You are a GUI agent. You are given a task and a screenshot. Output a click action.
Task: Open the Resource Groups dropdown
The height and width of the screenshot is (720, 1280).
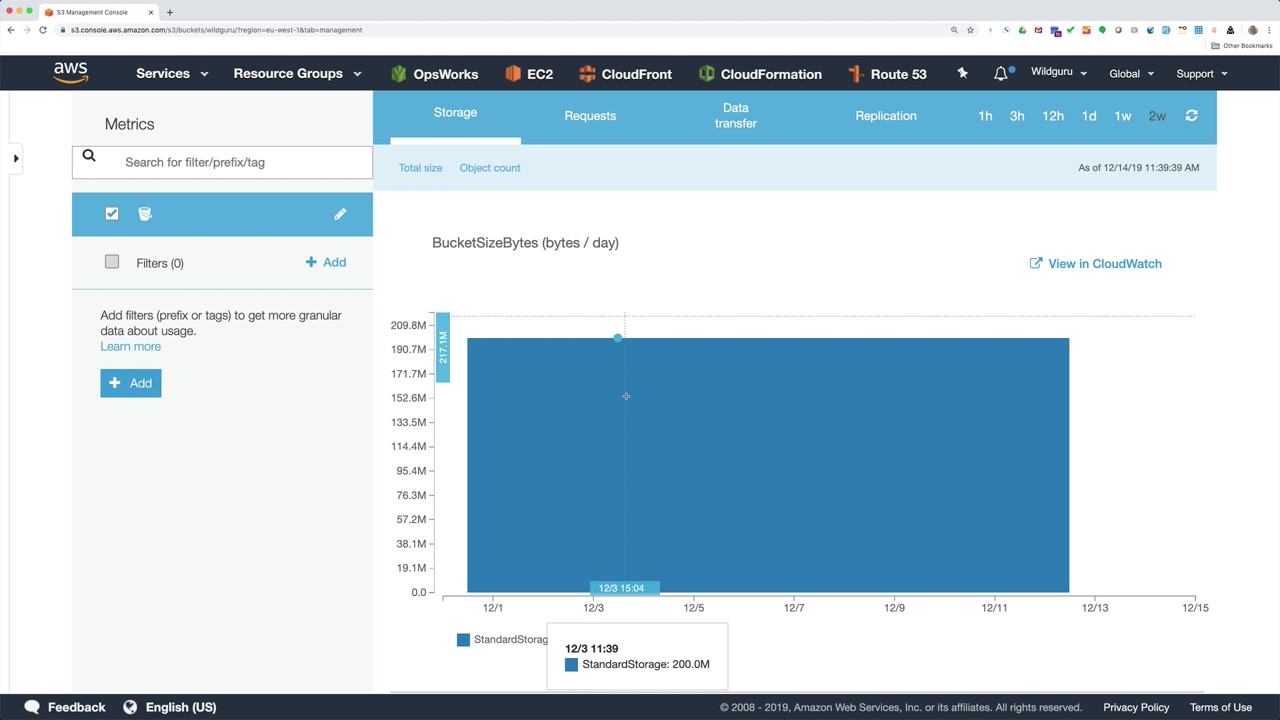[x=297, y=74]
